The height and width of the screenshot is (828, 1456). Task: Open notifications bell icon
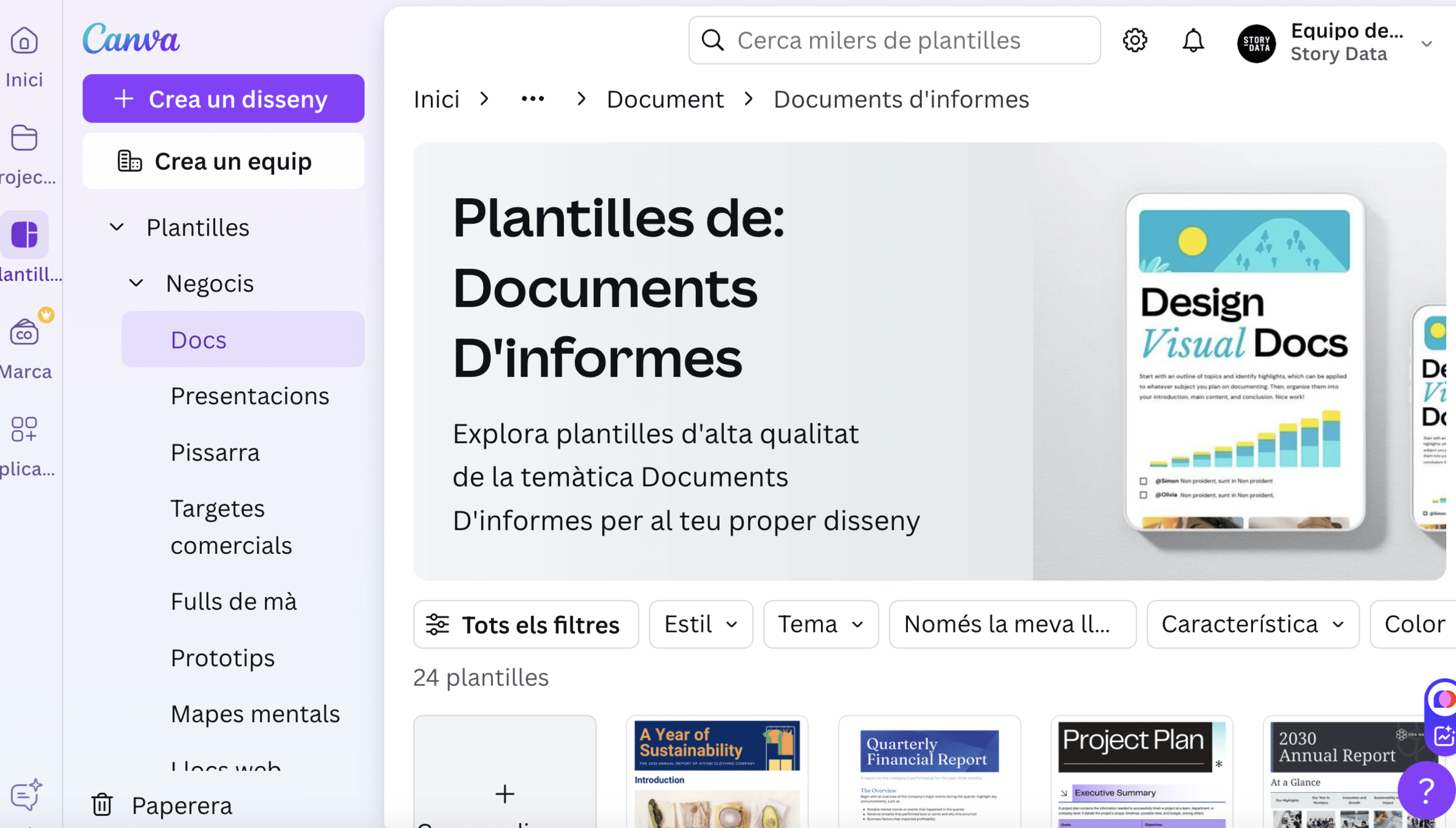(1193, 40)
